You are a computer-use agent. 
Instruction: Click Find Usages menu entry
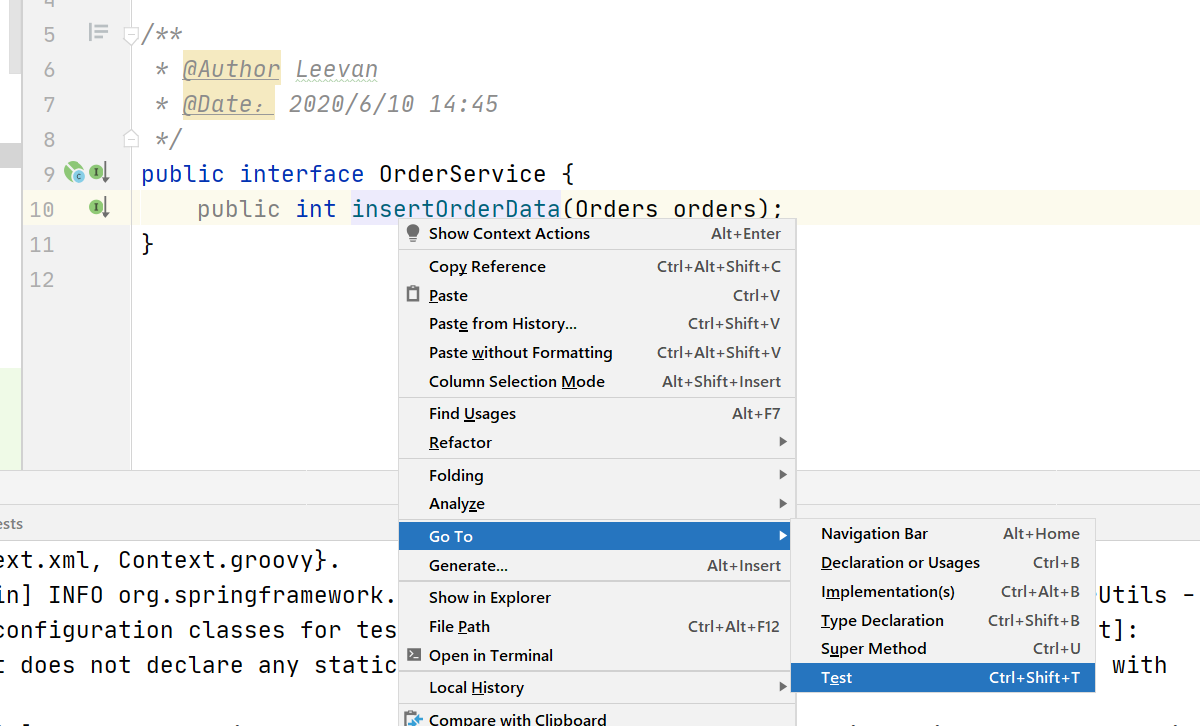(597, 414)
